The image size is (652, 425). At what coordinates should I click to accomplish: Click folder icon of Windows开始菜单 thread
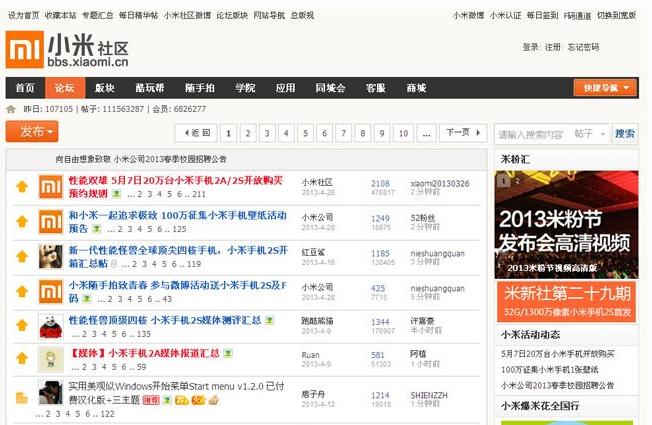coord(22,398)
